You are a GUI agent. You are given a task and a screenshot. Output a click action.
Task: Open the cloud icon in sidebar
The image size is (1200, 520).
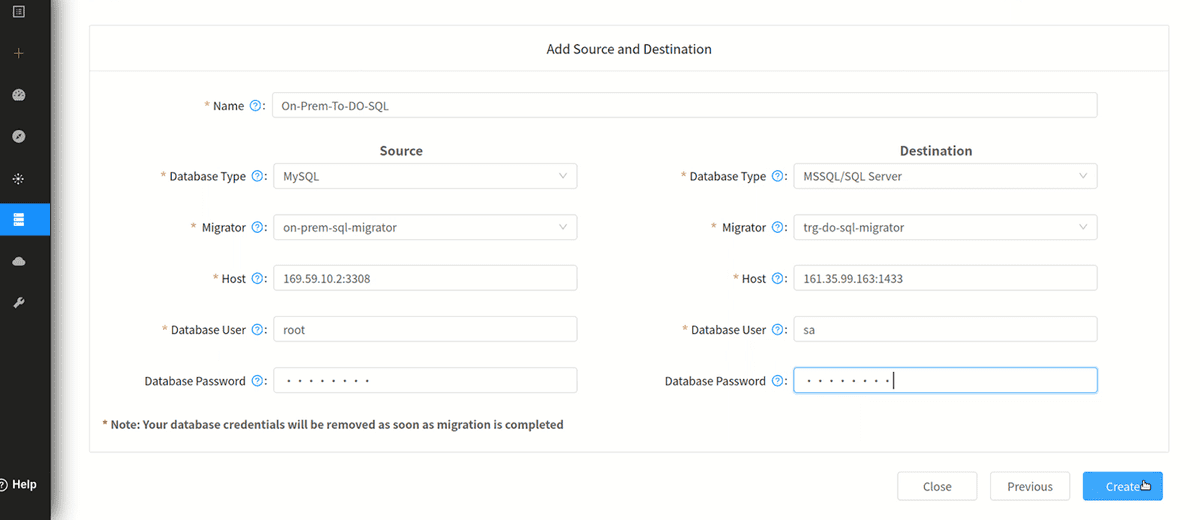(x=18, y=261)
